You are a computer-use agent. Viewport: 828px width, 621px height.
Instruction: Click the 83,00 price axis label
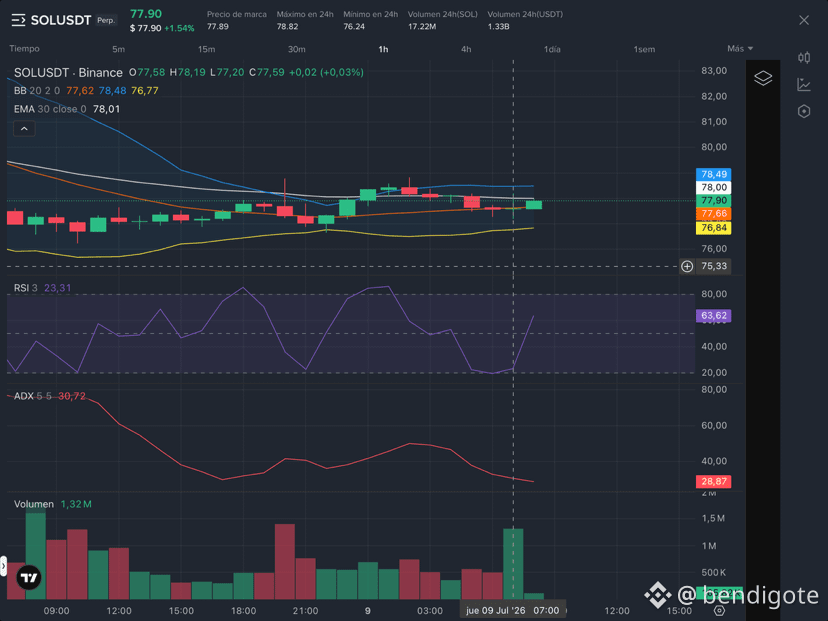[714, 71]
